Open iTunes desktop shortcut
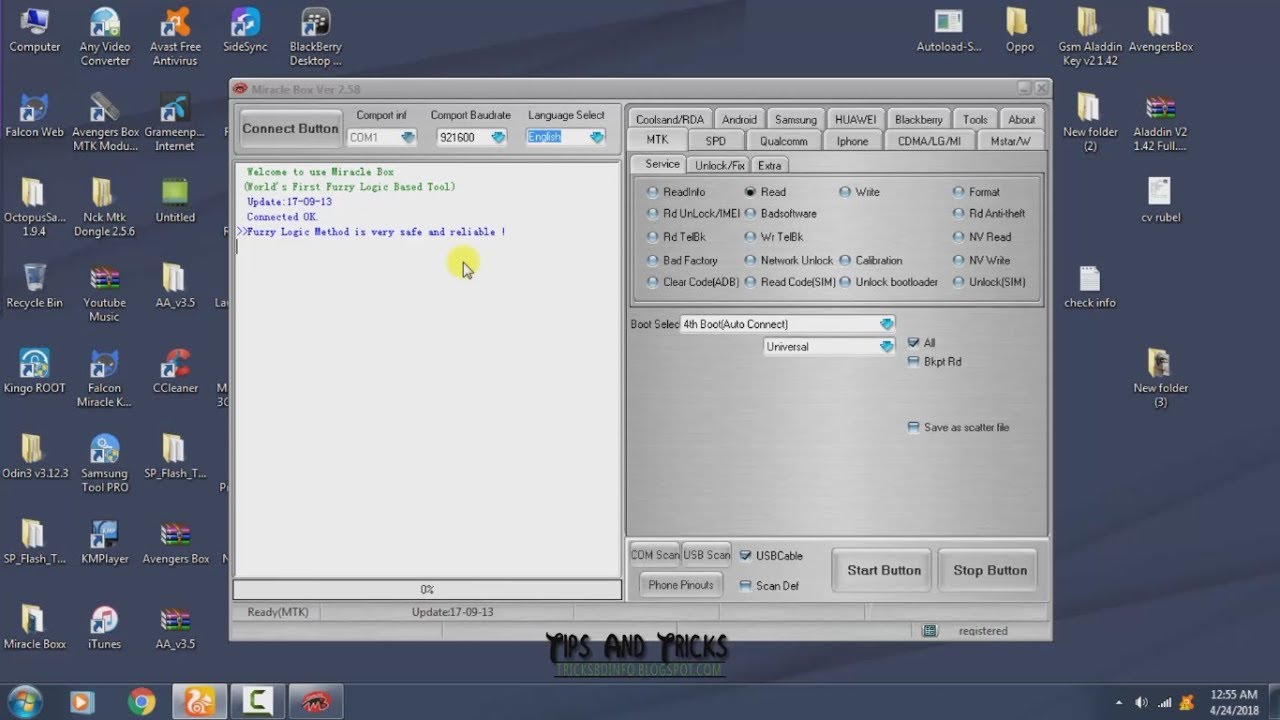The height and width of the screenshot is (720, 1280). 105,627
